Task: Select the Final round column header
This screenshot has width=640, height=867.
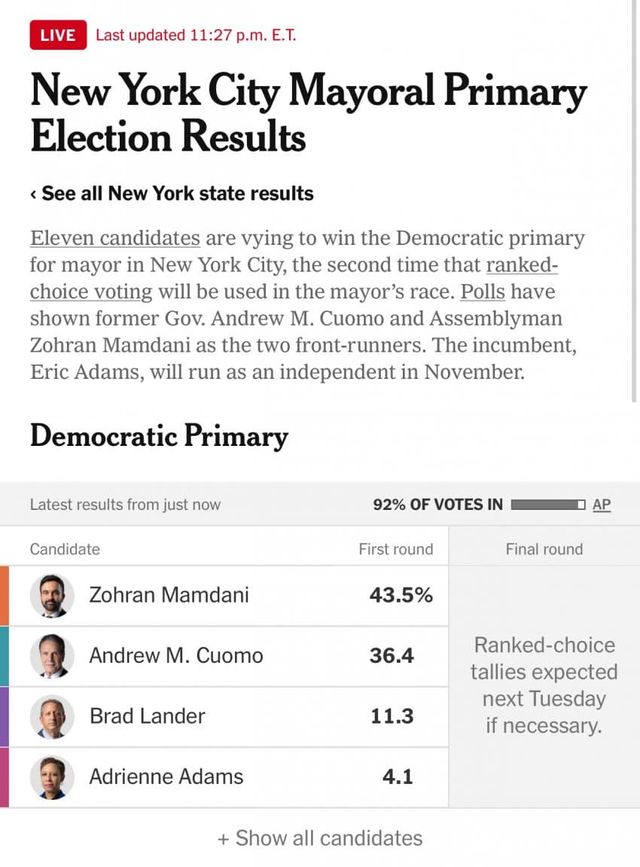Action: click(x=544, y=549)
